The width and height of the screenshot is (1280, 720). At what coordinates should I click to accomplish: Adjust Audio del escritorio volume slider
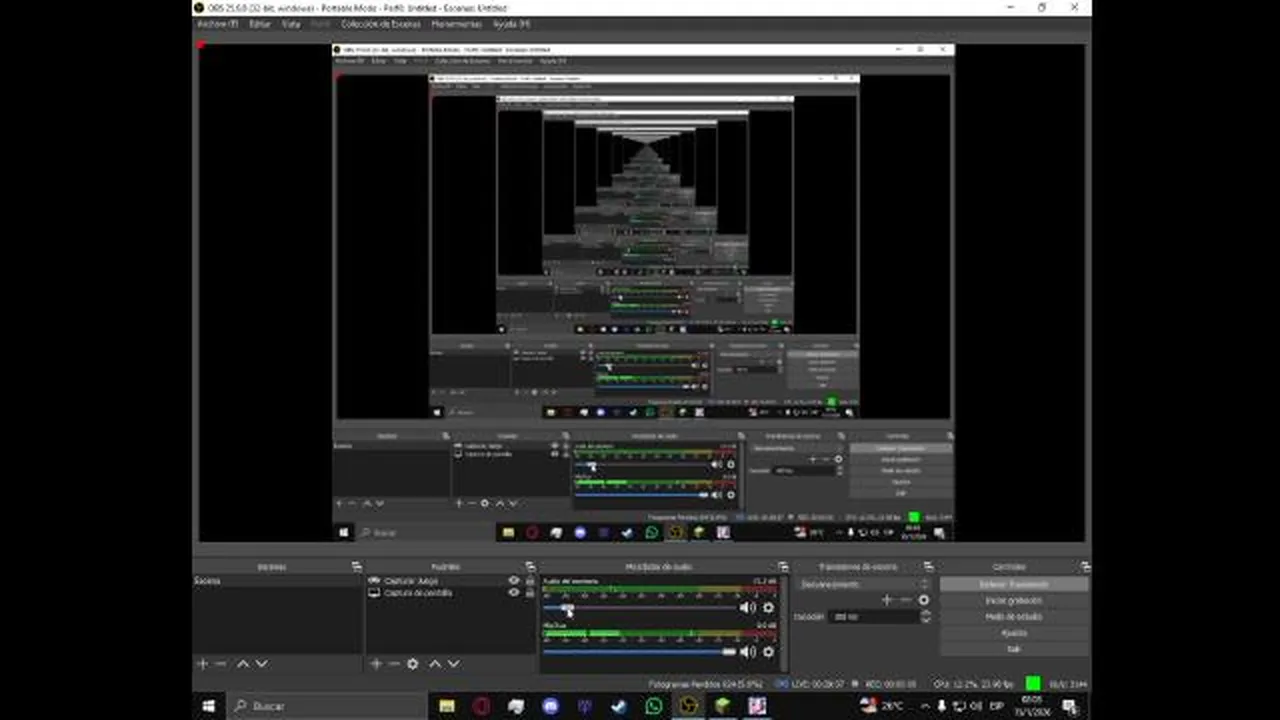click(640, 608)
